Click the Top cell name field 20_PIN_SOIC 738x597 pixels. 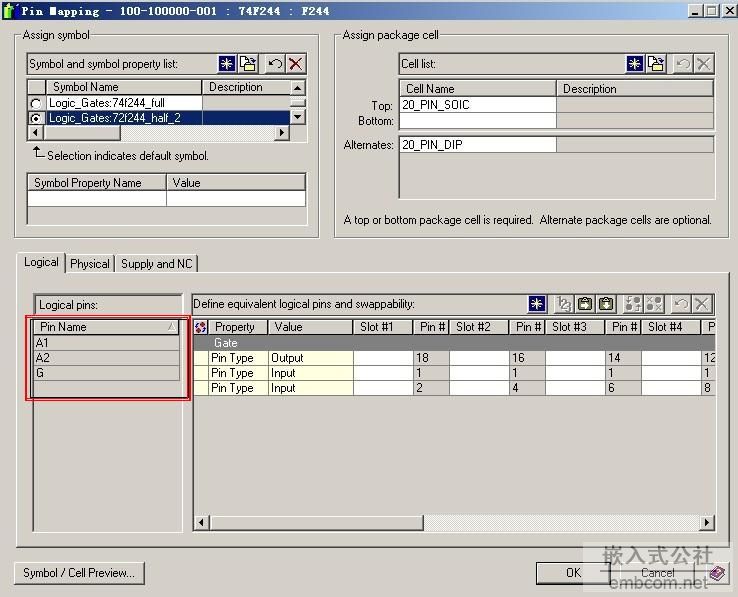point(477,105)
